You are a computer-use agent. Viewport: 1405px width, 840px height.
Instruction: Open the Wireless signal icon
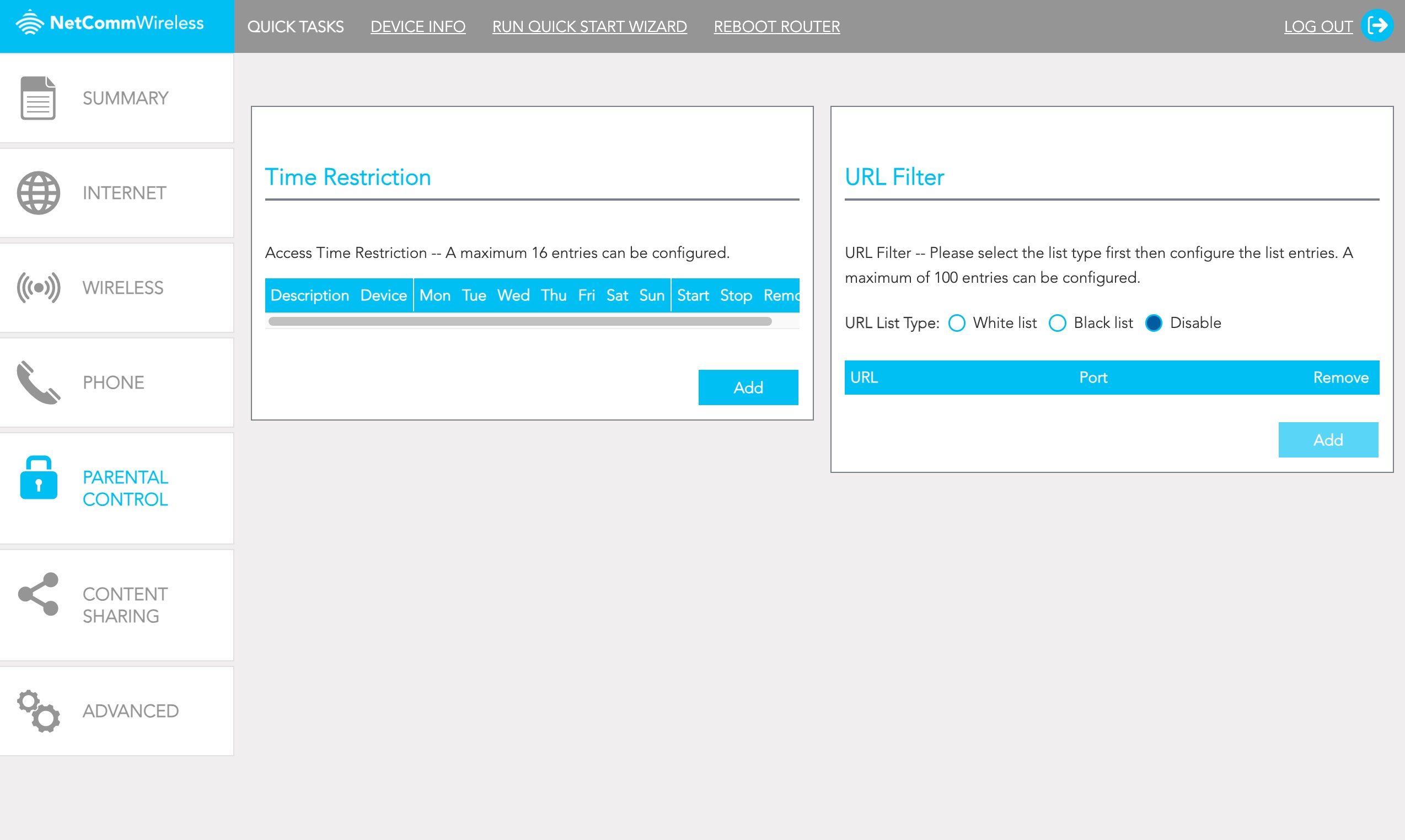[x=38, y=288]
